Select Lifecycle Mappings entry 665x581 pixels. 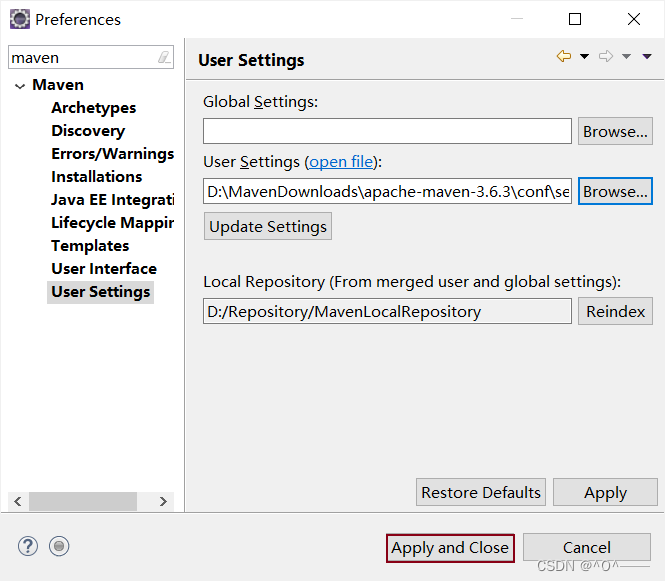point(112,222)
